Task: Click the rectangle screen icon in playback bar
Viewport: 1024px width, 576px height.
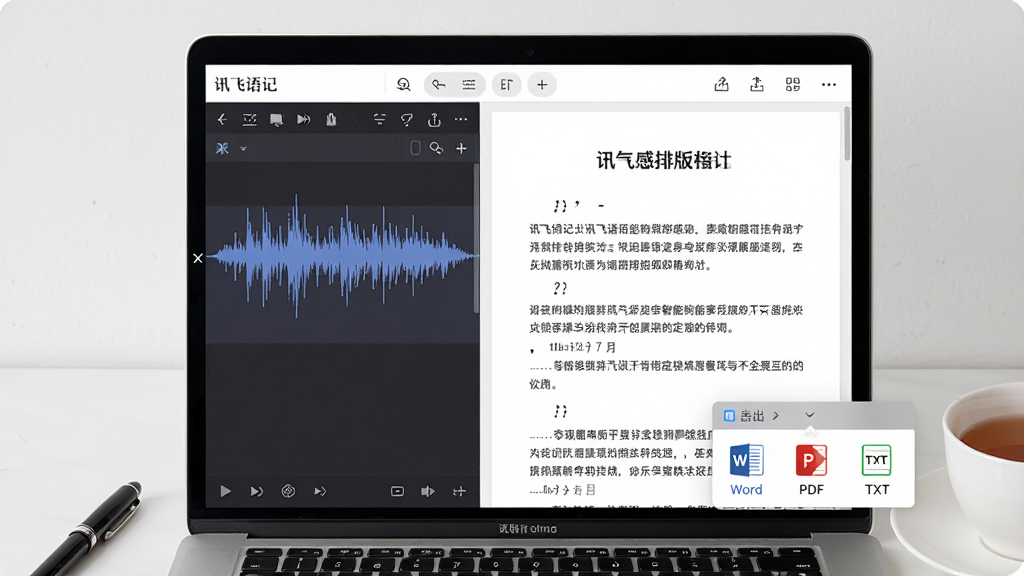Action: point(397,491)
